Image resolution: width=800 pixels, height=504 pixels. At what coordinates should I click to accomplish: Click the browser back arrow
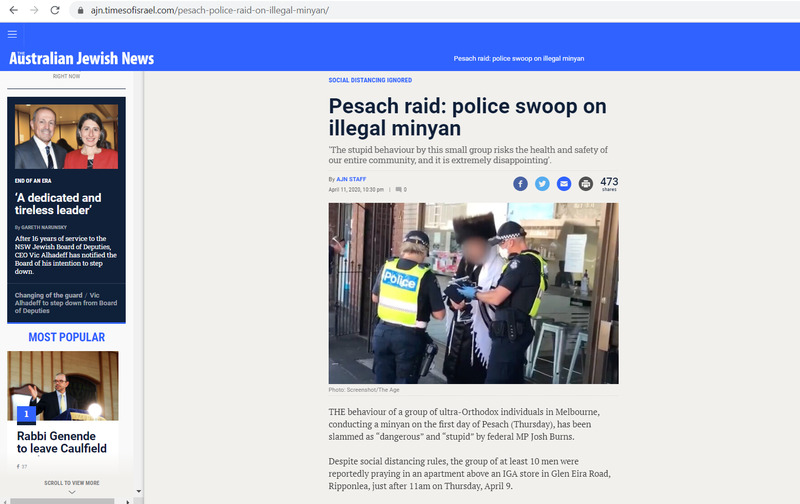[x=14, y=10]
